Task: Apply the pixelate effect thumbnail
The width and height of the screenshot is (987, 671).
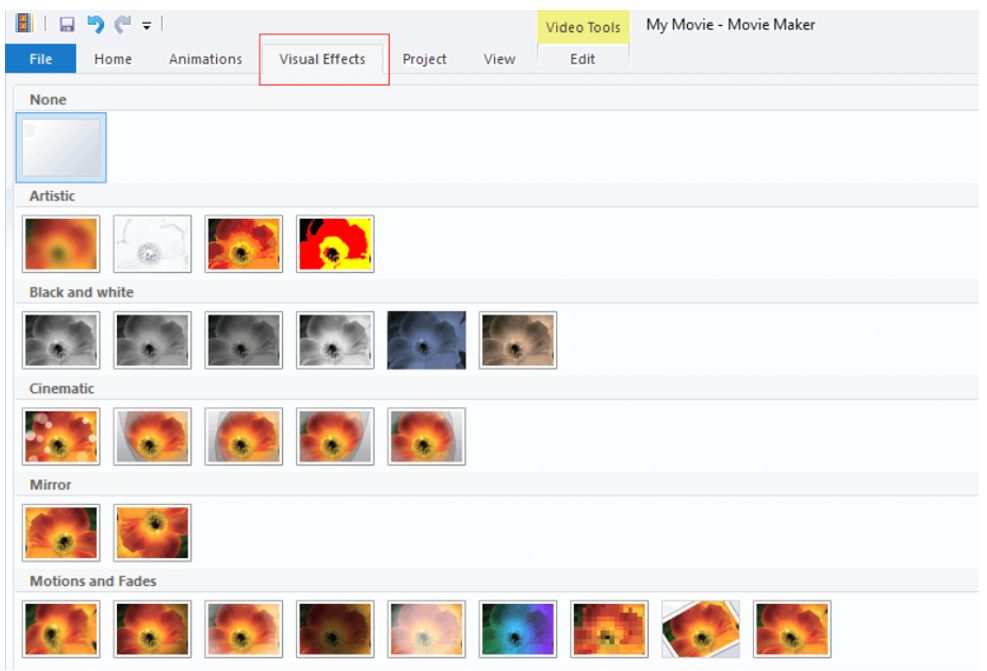Action: (609, 629)
